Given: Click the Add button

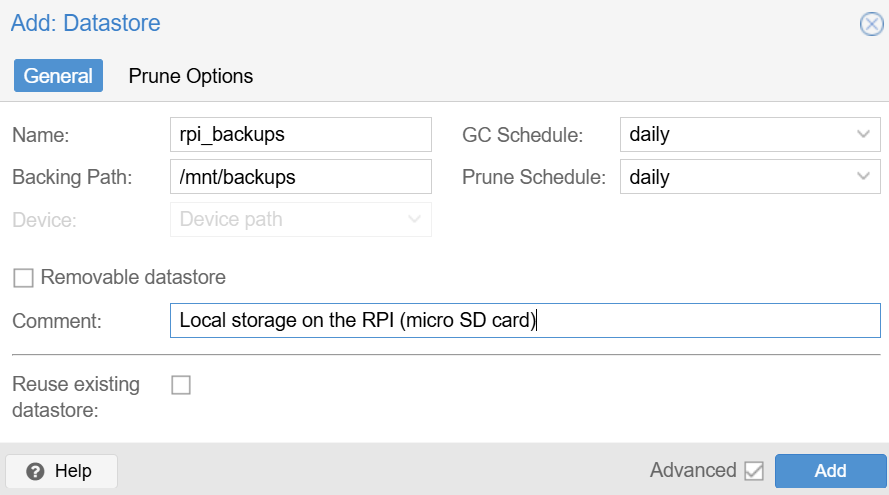Looking at the screenshot, I should click(830, 471).
